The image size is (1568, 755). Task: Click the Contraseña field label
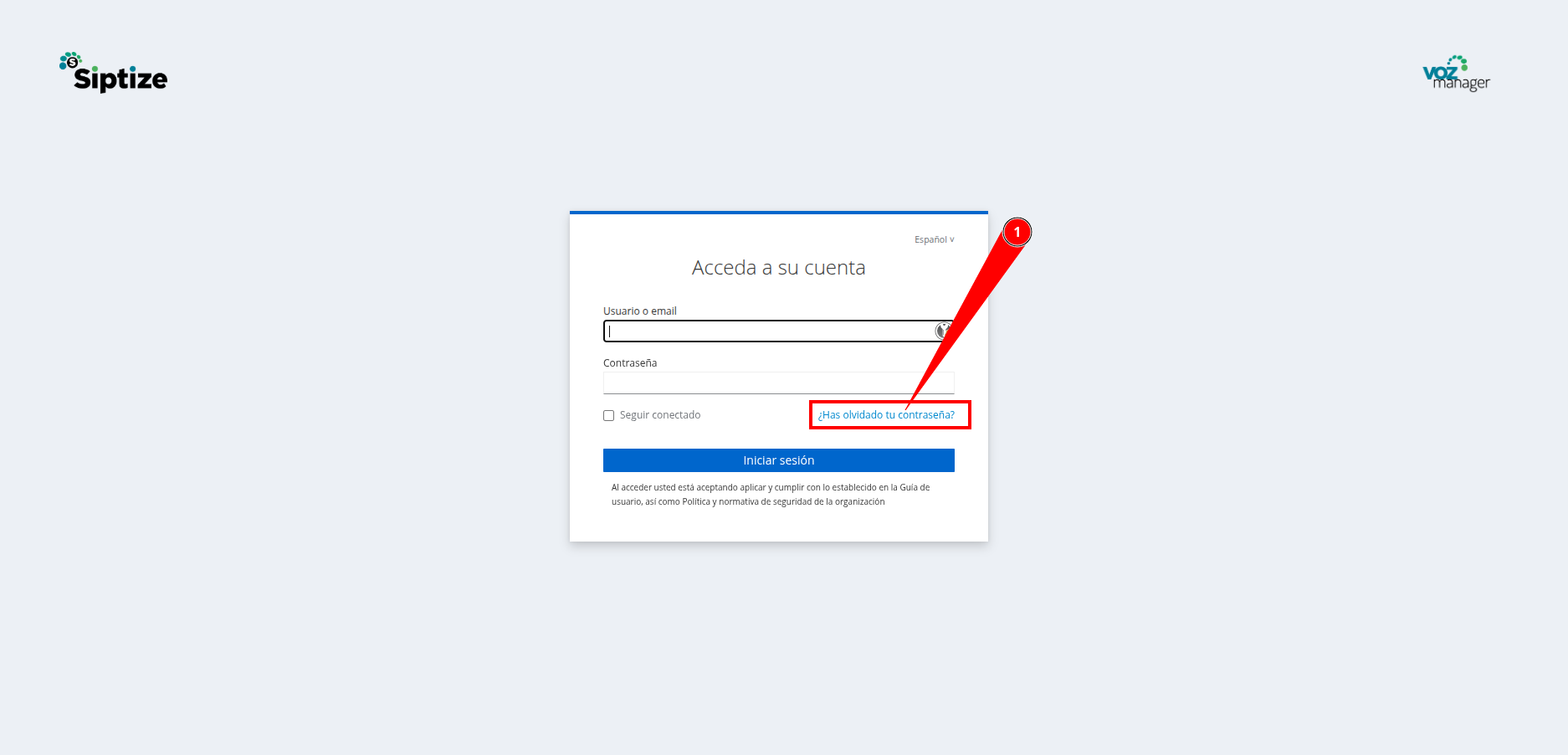[630, 362]
